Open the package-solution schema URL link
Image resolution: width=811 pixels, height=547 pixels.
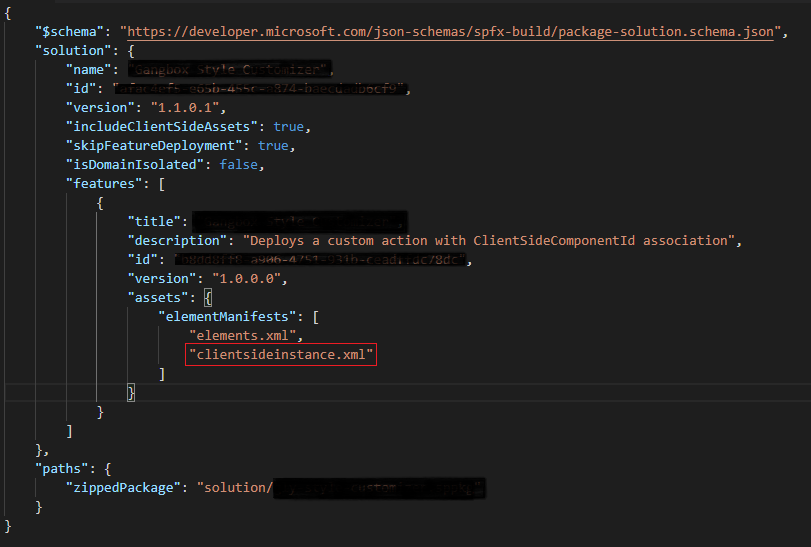[450, 32]
